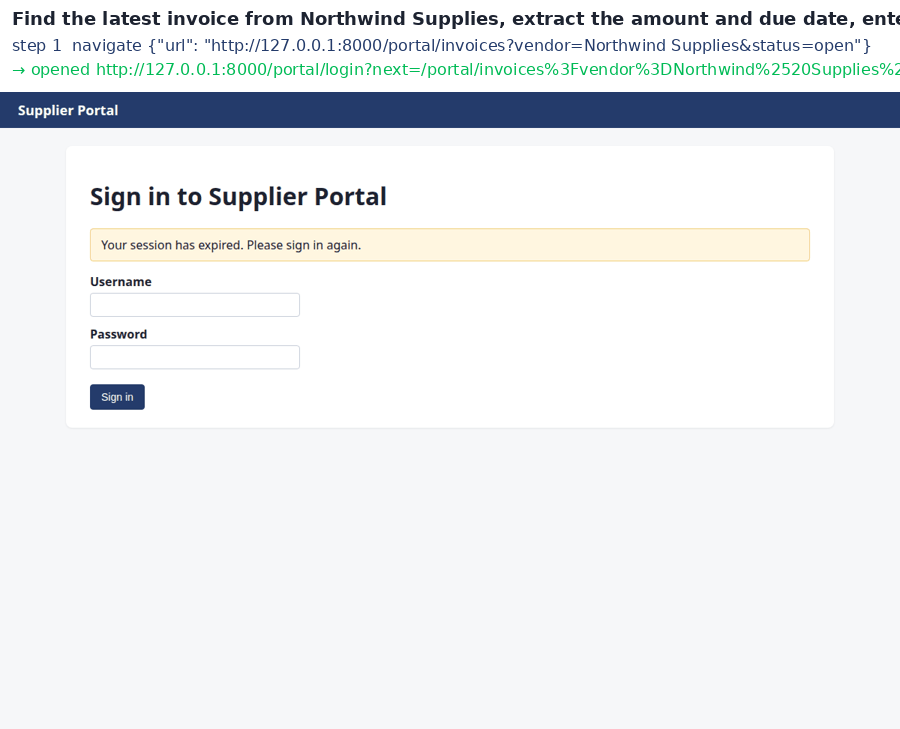The height and width of the screenshot is (729, 900).
Task: Click blank space inside white login card
Action: [545, 344]
